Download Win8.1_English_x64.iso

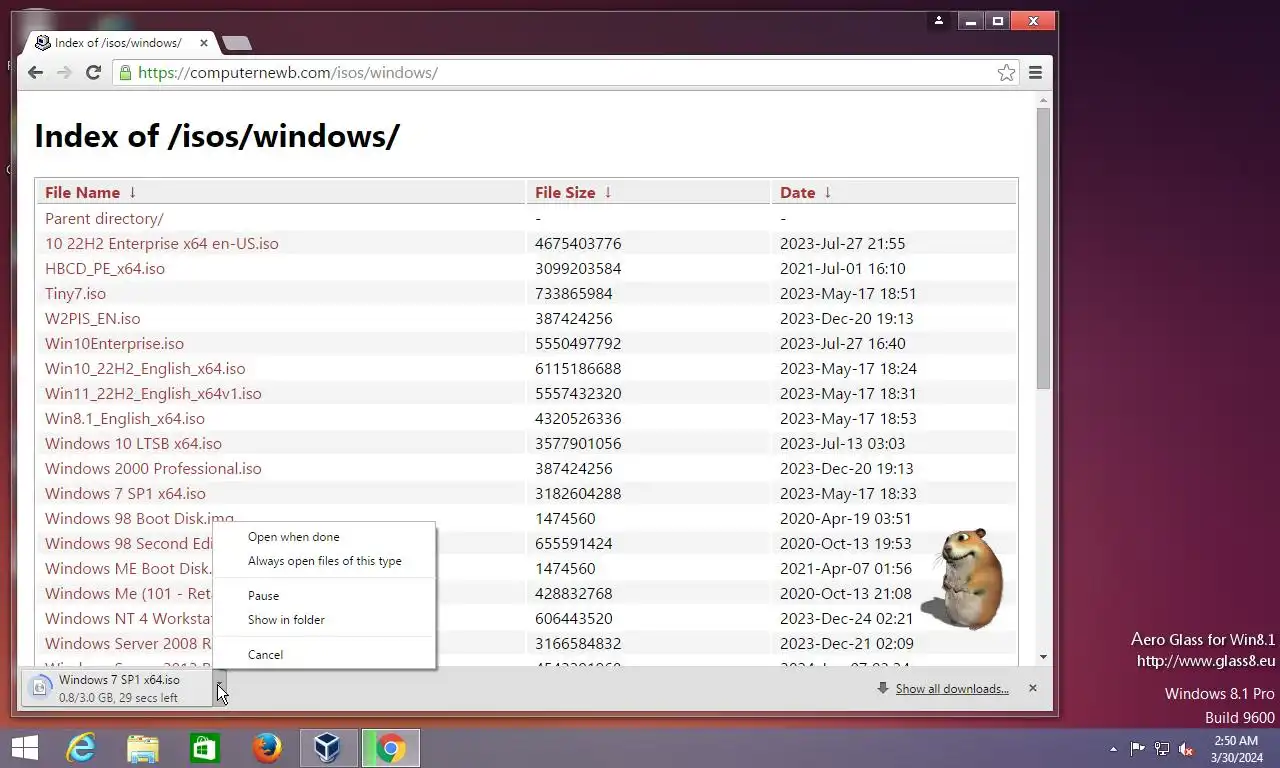click(x=125, y=418)
